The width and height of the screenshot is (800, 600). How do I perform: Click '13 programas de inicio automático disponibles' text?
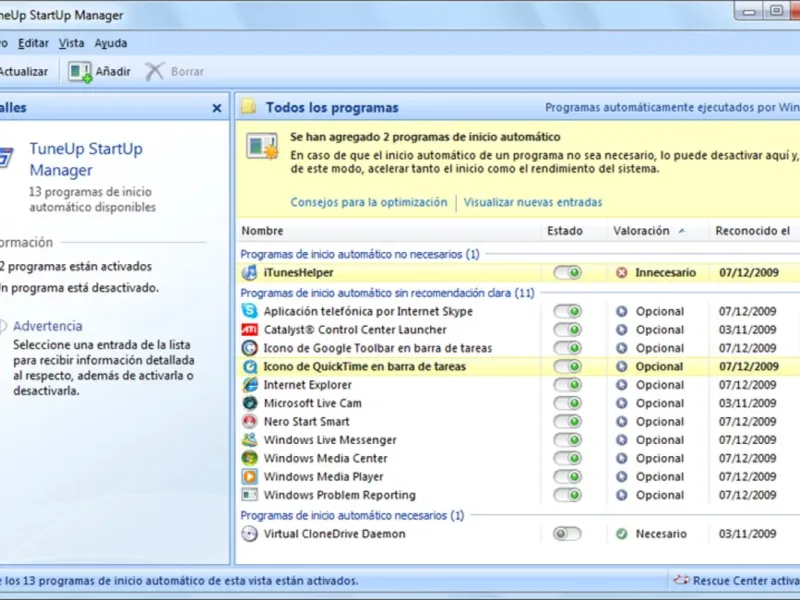tap(92, 199)
